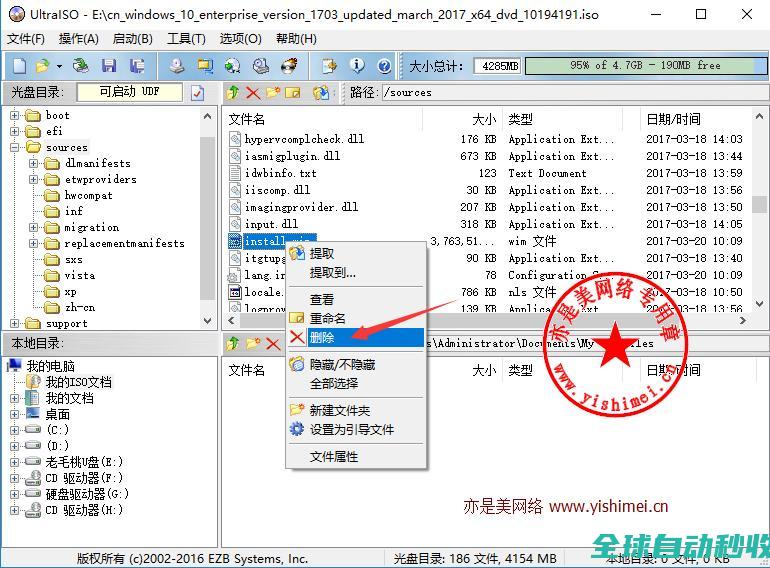Expand the (C:) drive node
770x568 pixels.
coord(15,430)
